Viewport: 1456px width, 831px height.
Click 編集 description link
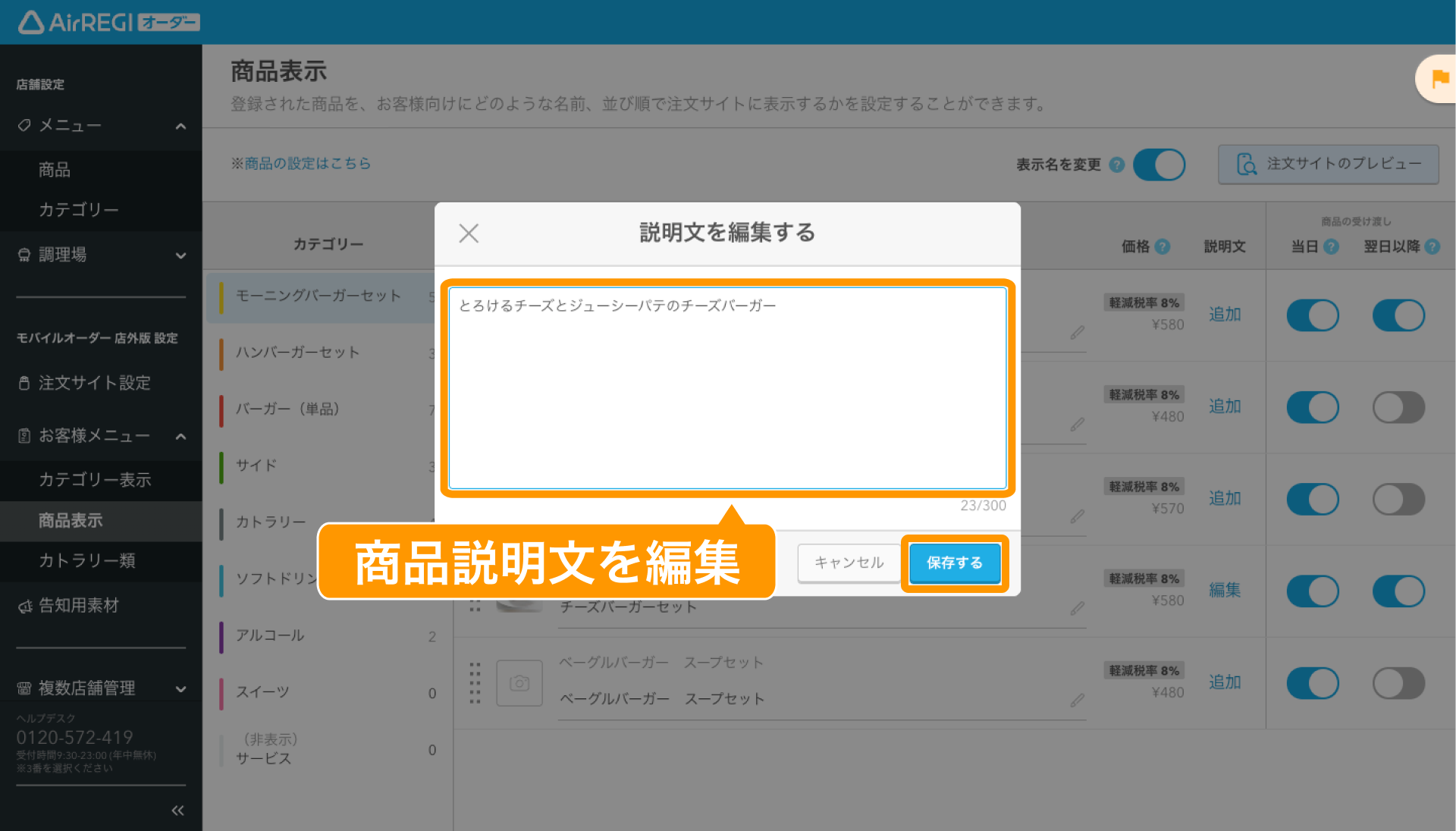(x=1225, y=591)
